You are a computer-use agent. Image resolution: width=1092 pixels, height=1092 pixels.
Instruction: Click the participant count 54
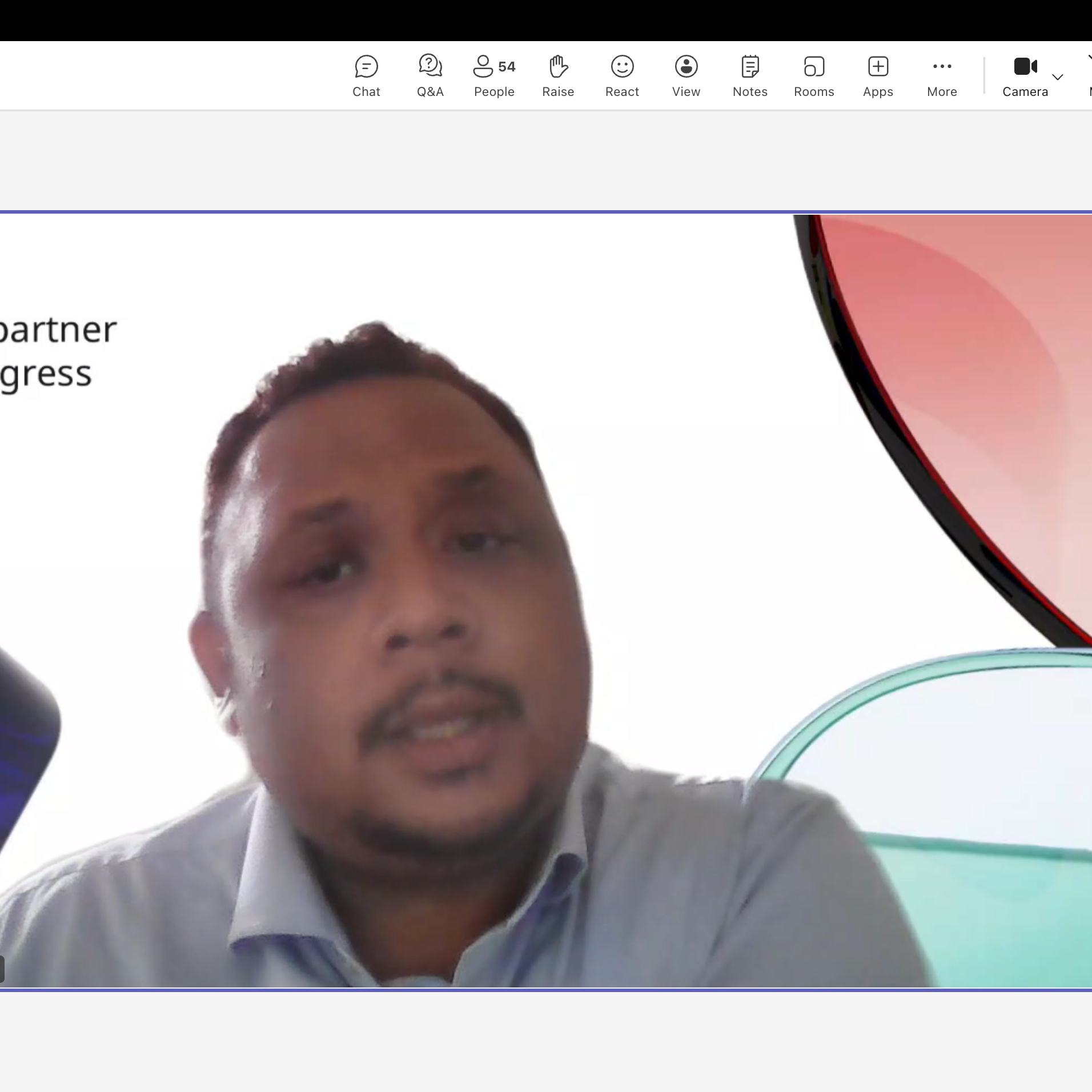pyautogui.click(x=507, y=67)
